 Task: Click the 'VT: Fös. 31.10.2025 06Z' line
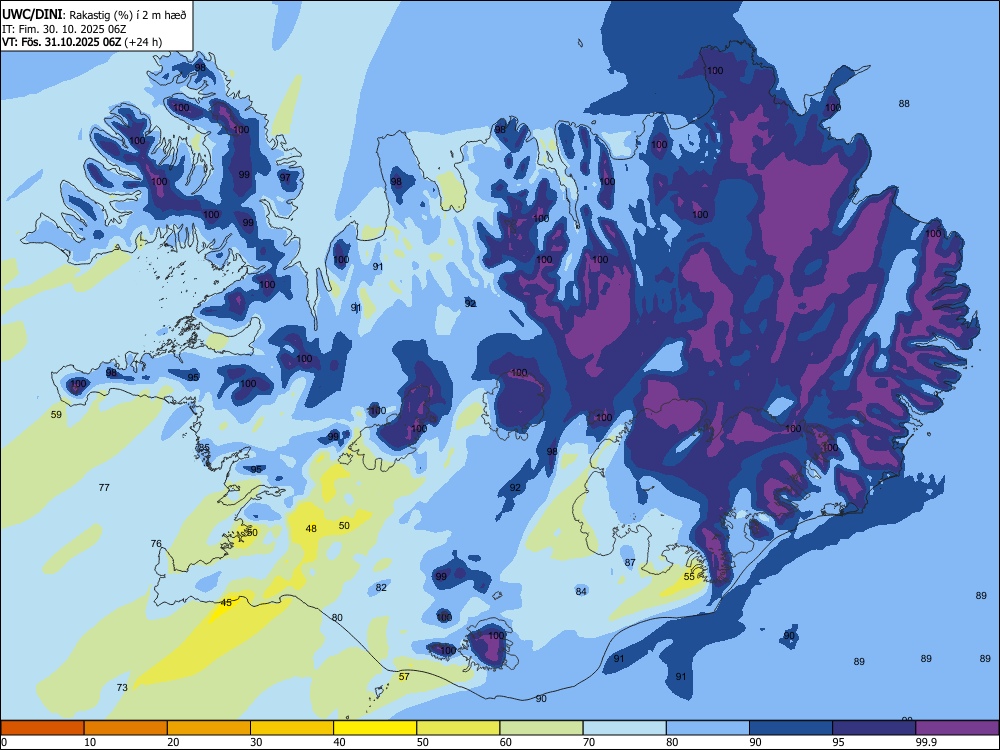point(61,42)
